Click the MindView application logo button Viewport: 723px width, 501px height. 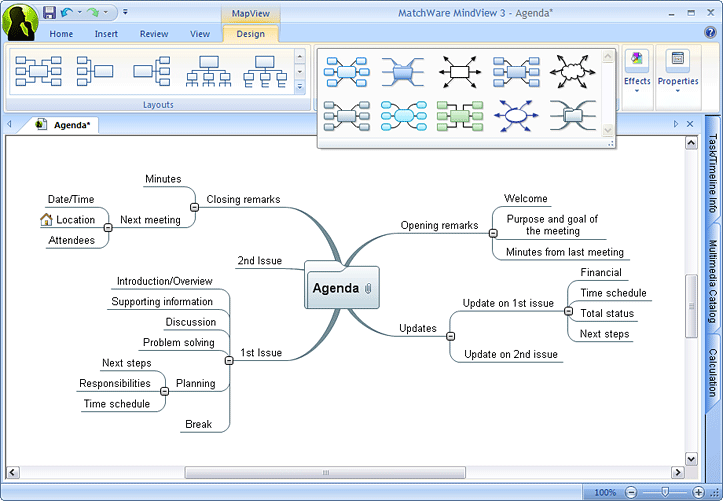coord(21,22)
